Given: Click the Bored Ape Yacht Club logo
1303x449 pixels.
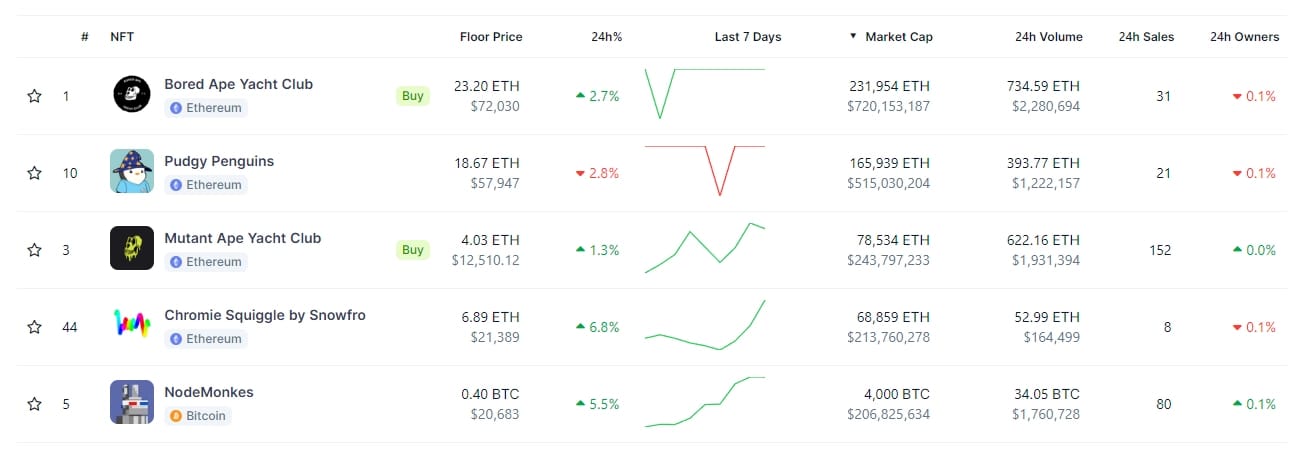Looking at the screenshot, I should pyautogui.click(x=132, y=95).
